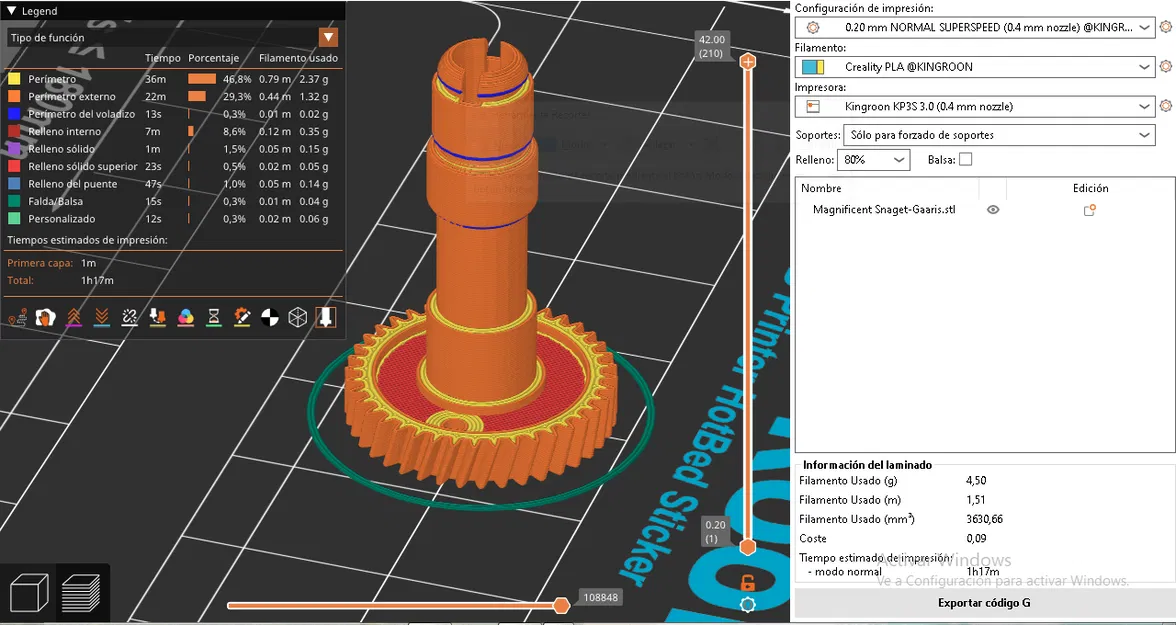Open Relleno 80% infill combo box
This screenshot has width=1176, height=625.
(x=874, y=159)
